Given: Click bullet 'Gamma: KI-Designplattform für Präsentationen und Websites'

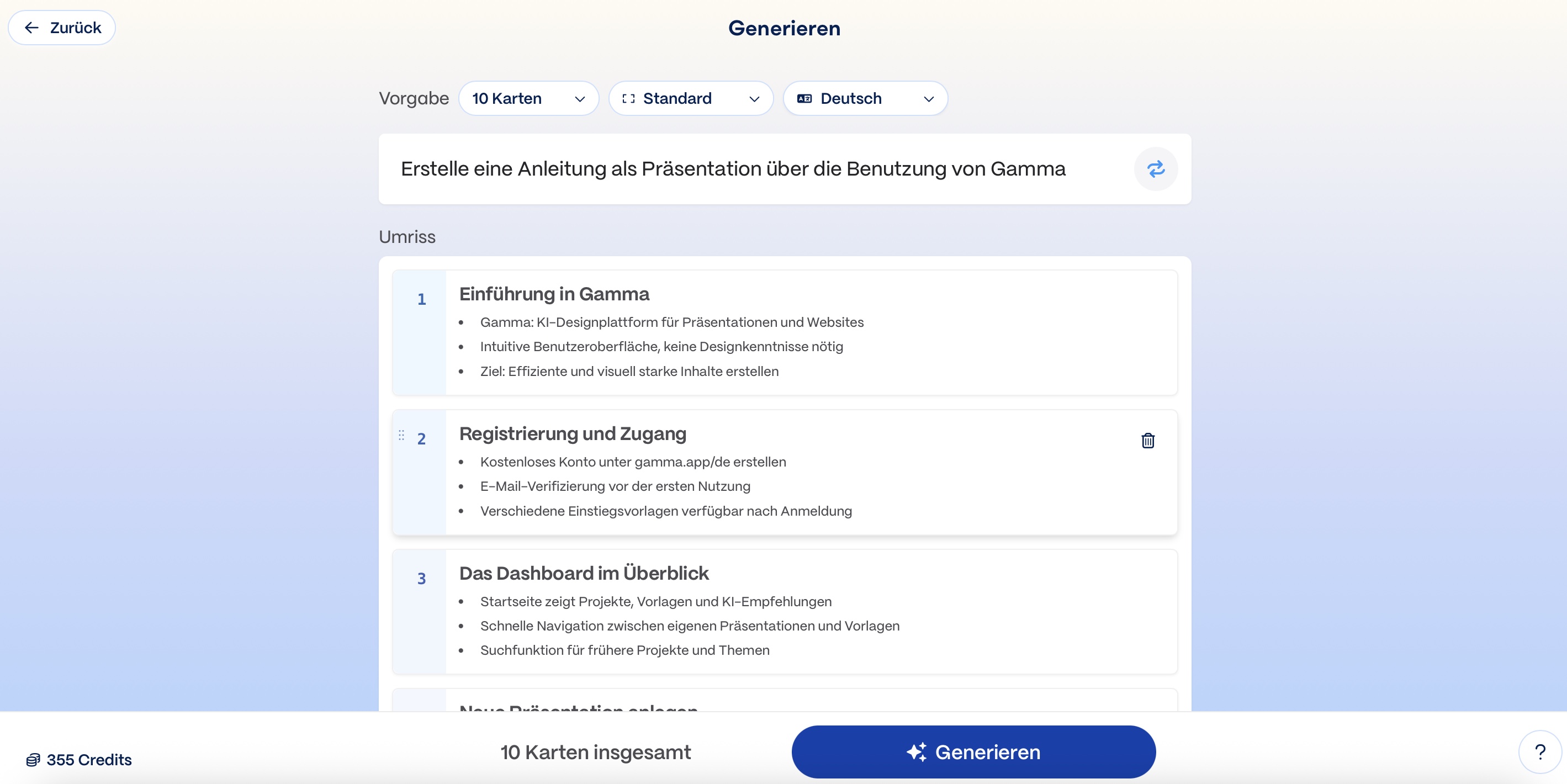Looking at the screenshot, I should [671, 322].
